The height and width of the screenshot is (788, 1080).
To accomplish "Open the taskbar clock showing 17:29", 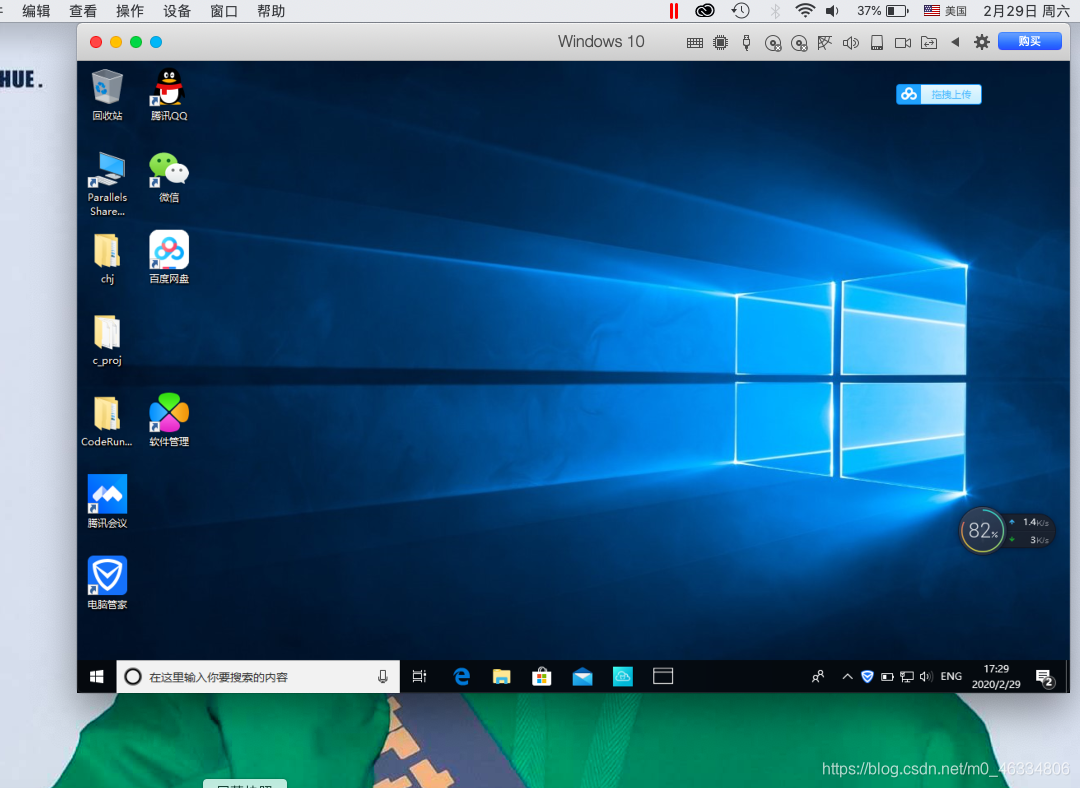I will (x=996, y=676).
